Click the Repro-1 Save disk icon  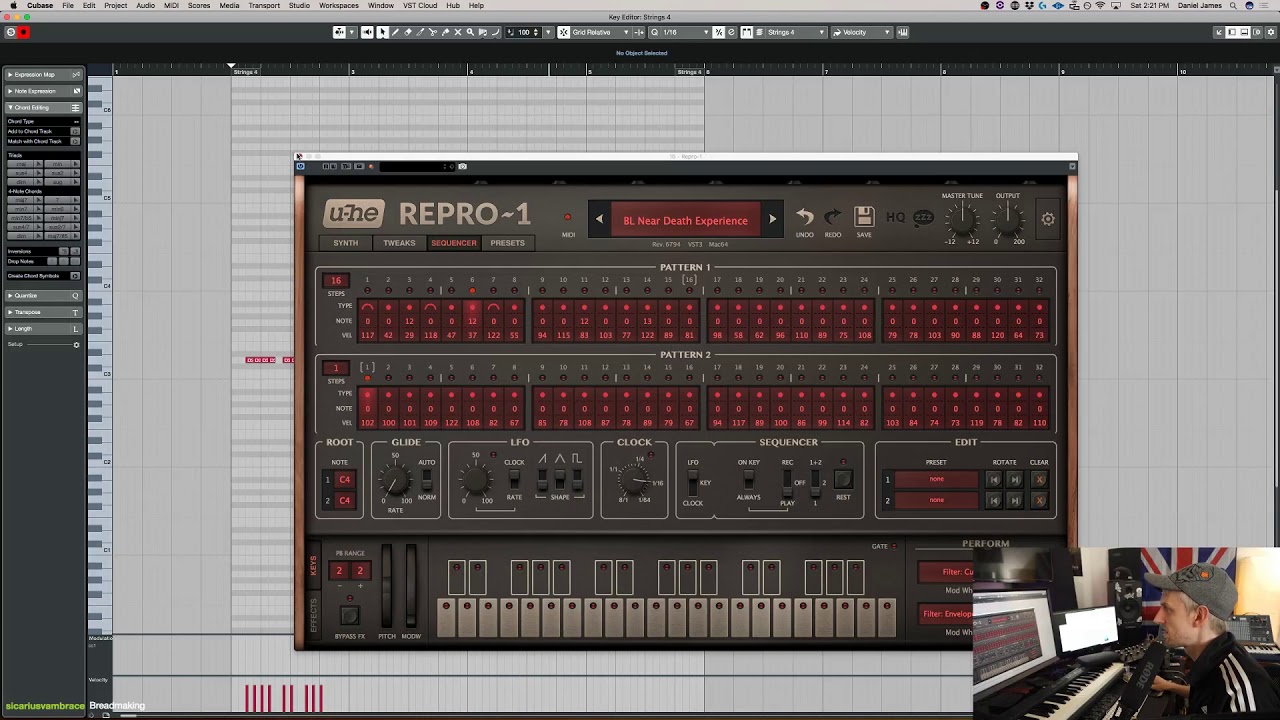click(x=864, y=216)
